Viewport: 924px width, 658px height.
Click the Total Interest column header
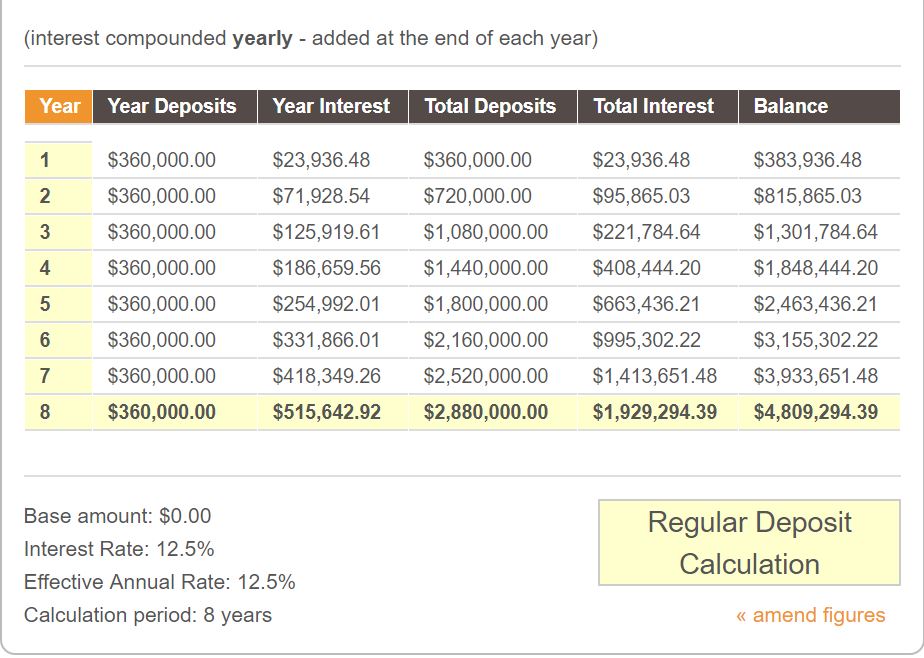point(654,106)
